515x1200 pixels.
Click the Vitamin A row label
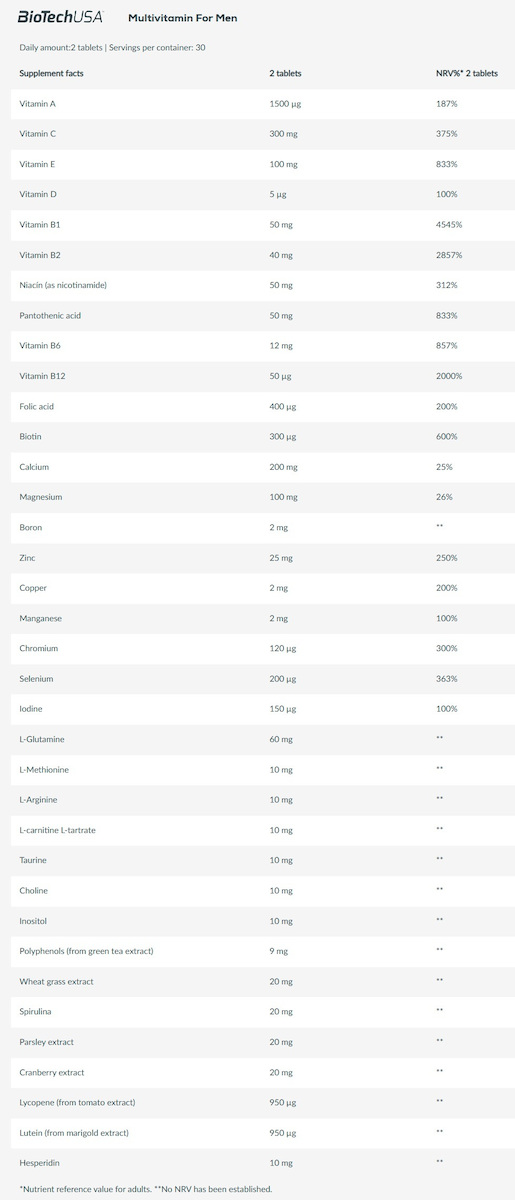[x=38, y=104]
